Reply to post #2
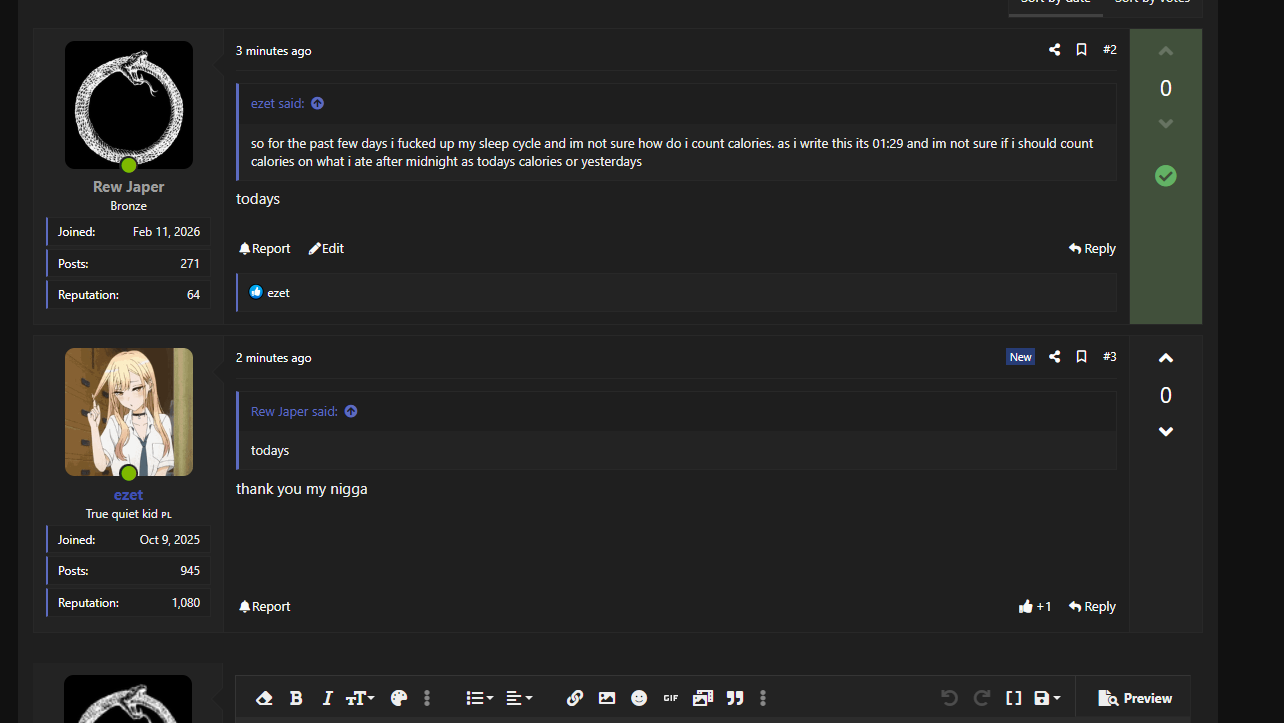 [1092, 249]
